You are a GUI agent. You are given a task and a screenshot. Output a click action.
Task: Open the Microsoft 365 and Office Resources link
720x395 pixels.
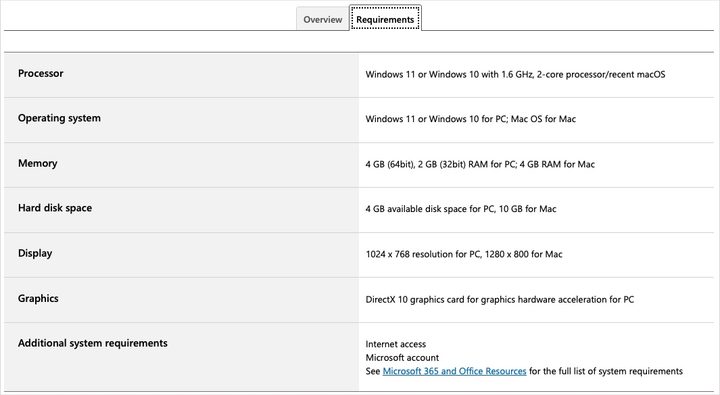click(454, 371)
